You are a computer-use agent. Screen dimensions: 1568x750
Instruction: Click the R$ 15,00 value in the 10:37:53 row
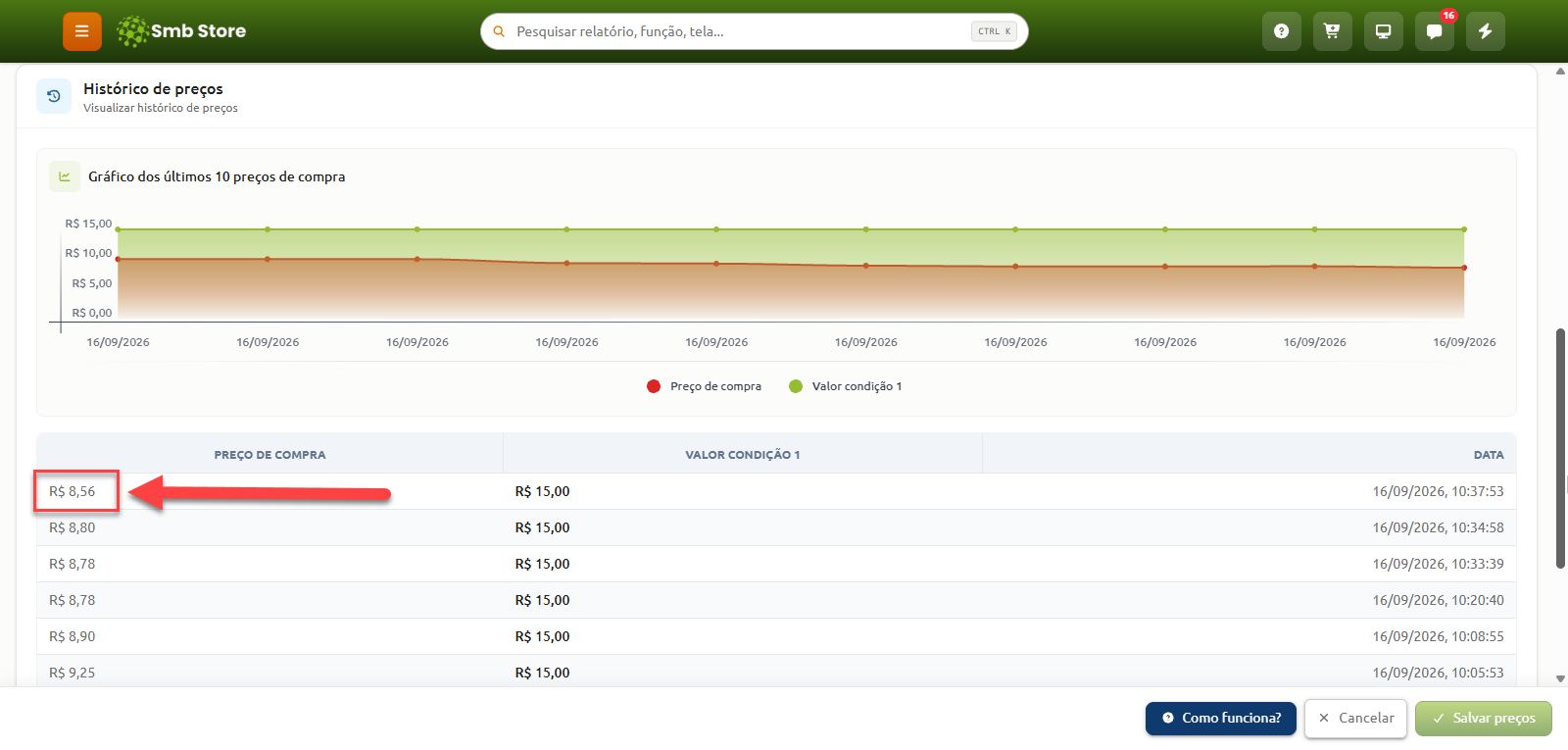coord(542,491)
